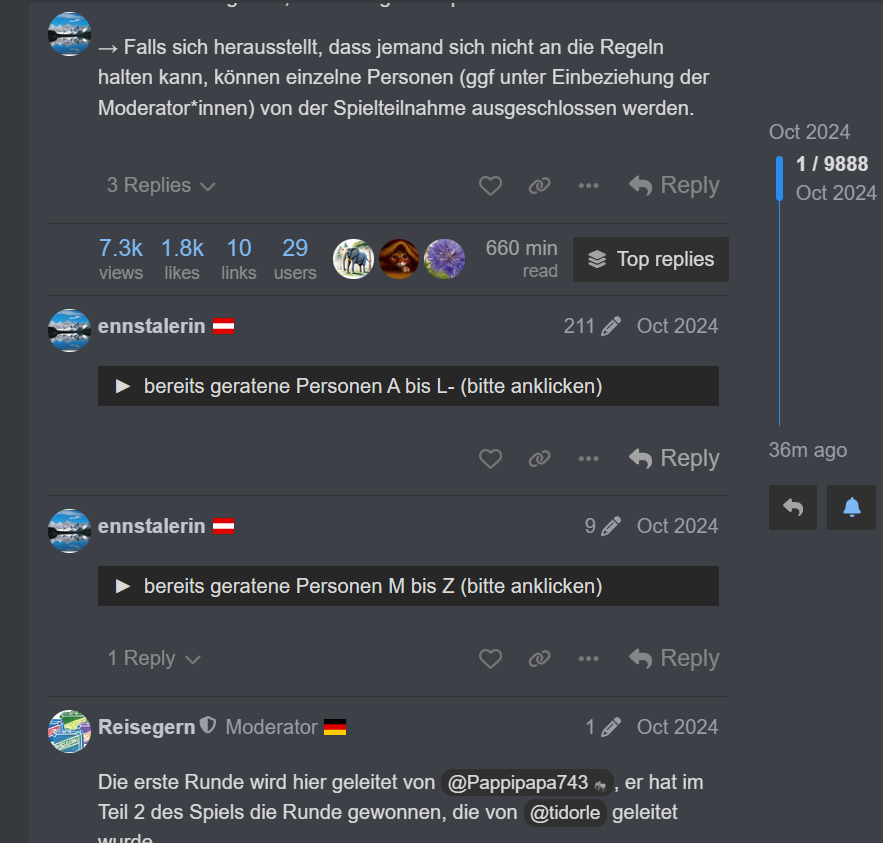The height and width of the screenshot is (843, 883).
Task: Expand 'bereits geratene Personen A bis L' section
Action: pyautogui.click(x=408, y=386)
